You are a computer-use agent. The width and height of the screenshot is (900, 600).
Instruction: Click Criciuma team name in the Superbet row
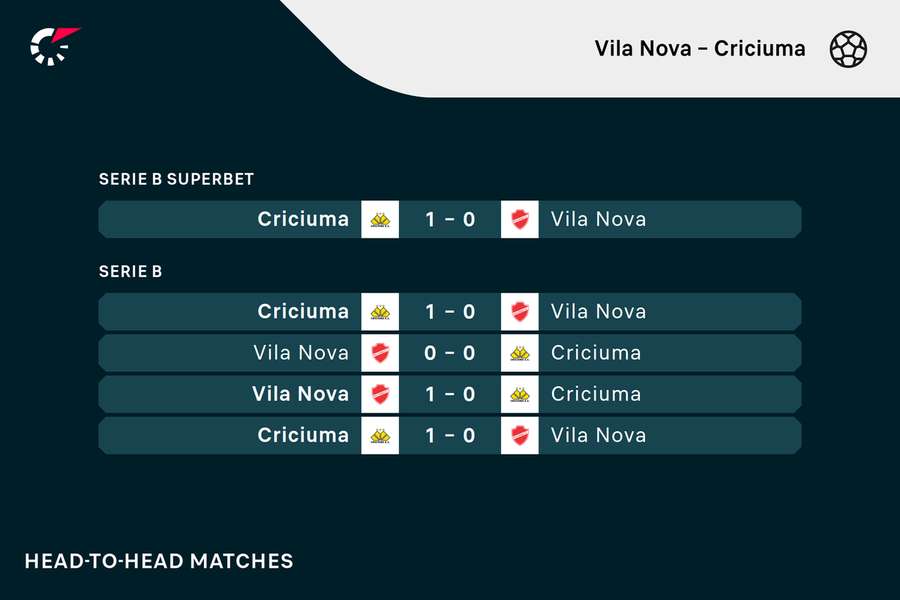point(303,219)
